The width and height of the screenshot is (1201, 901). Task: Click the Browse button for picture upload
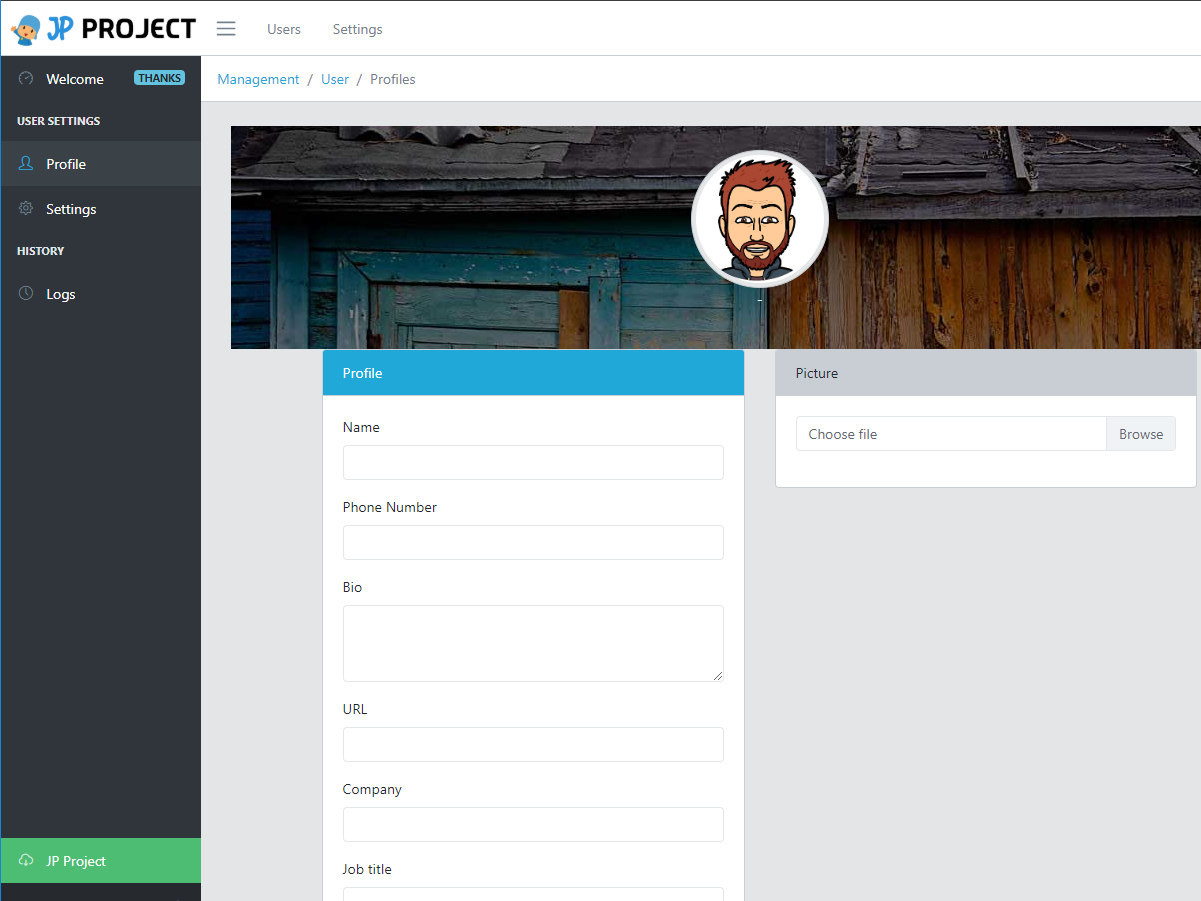1141,433
